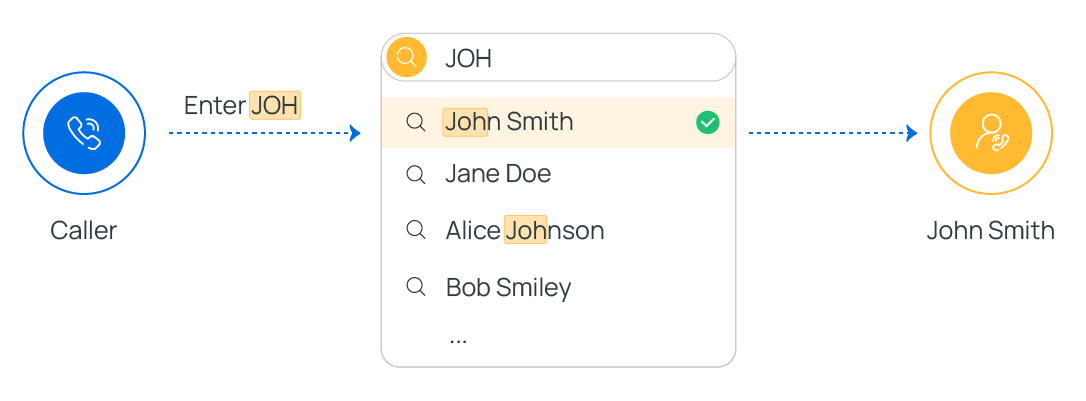
Task: Click the magnifier icon beside Bob Smiley
Action: pyautogui.click(x=416, y=287)
